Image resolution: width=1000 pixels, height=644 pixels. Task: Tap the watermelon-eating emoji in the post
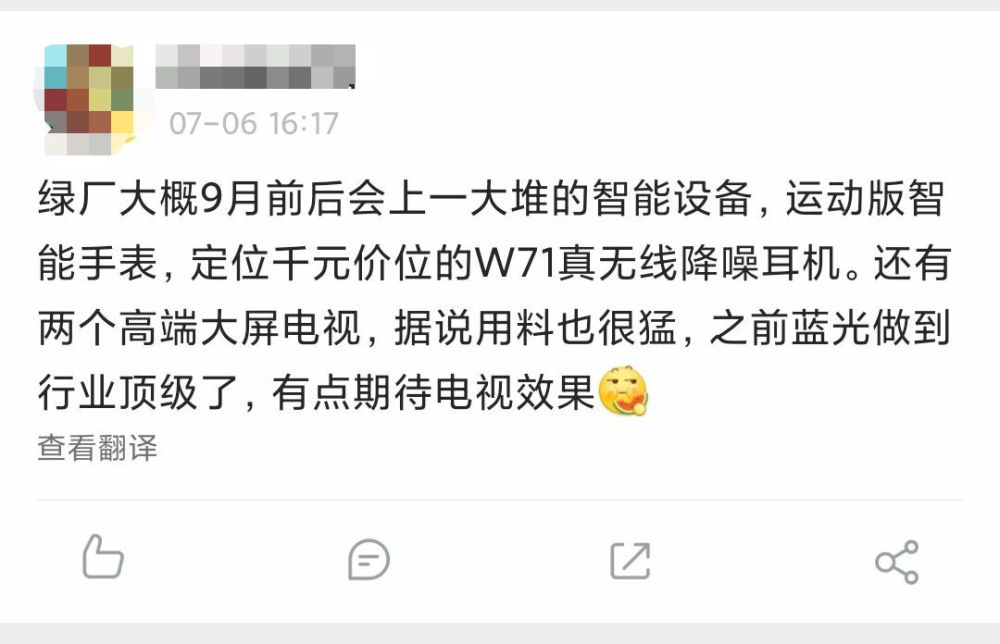(623, 391)
